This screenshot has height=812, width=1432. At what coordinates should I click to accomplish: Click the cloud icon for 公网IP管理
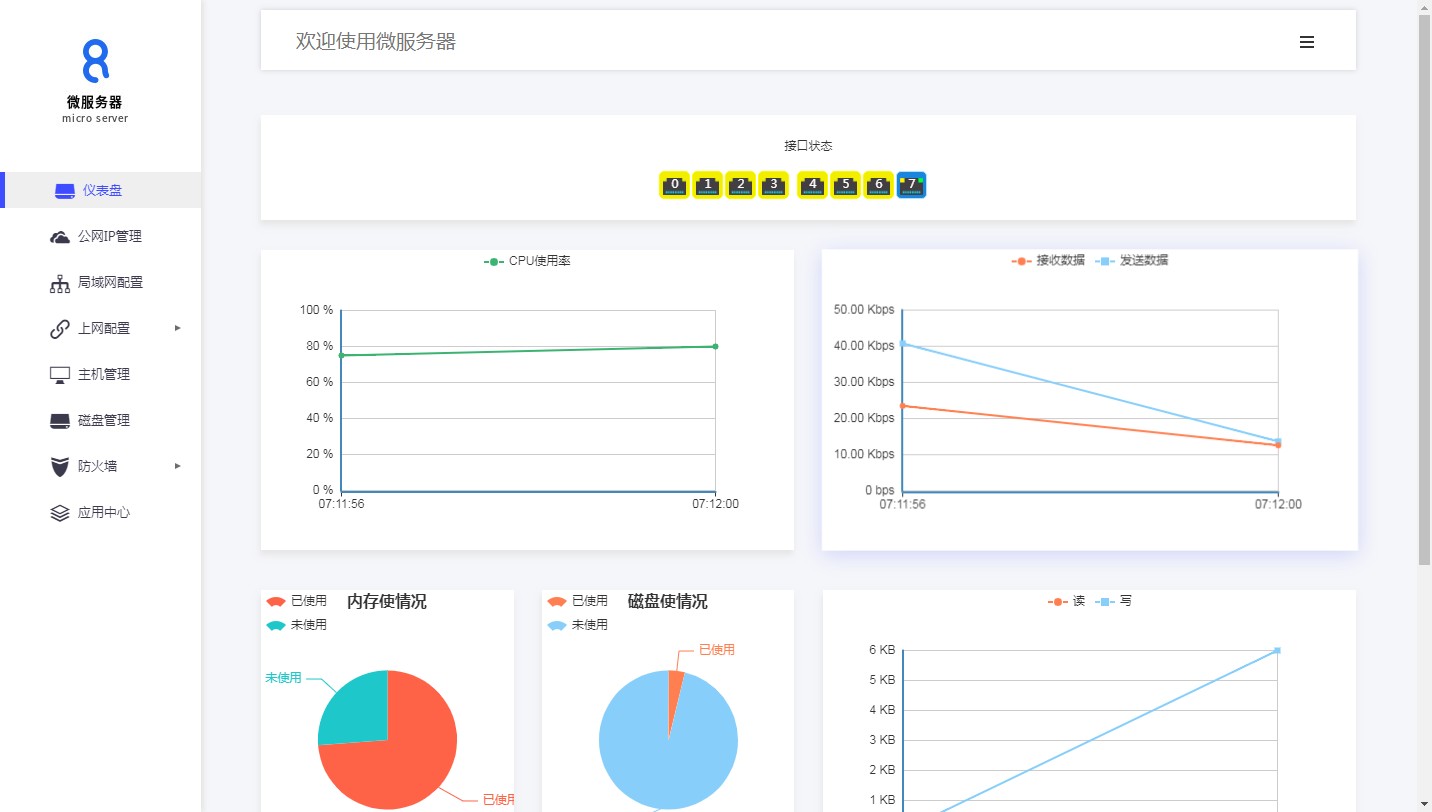coord(60,237)
